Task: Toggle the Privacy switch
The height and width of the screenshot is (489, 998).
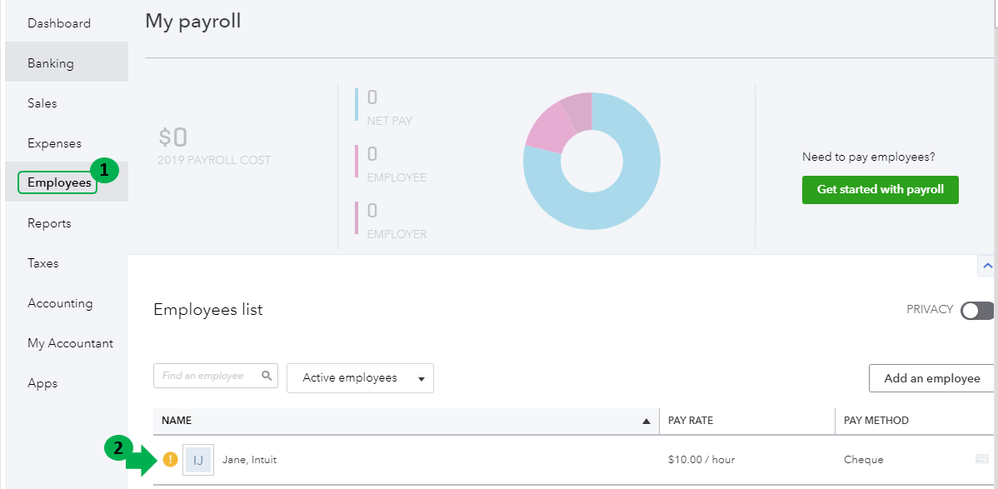Action: tap(977, 311)
